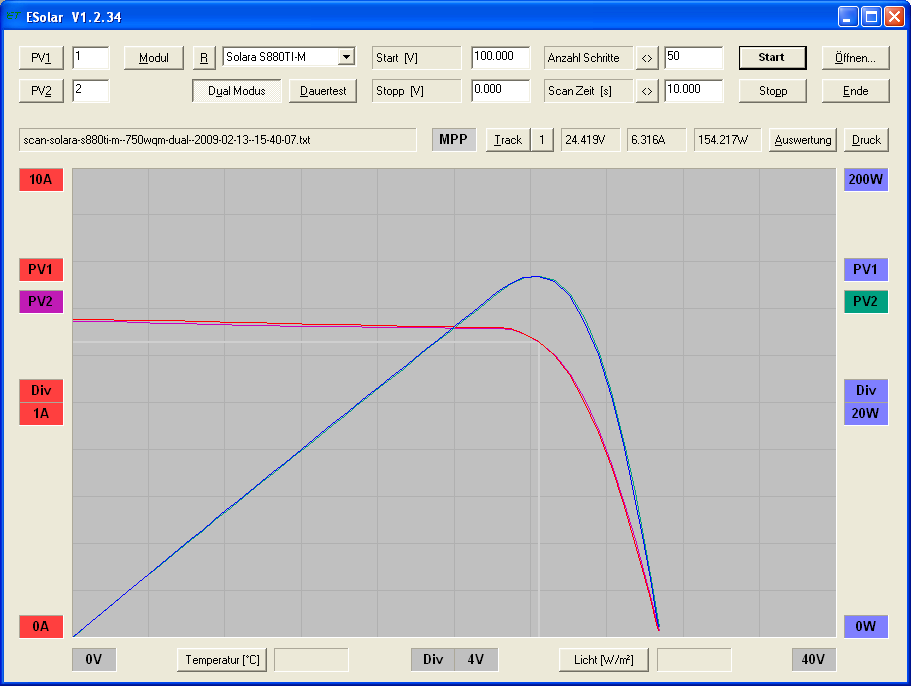Click the <> button beside Scan Zeit
The width and height of the screenshot is (911, 686).
[647, 91]
